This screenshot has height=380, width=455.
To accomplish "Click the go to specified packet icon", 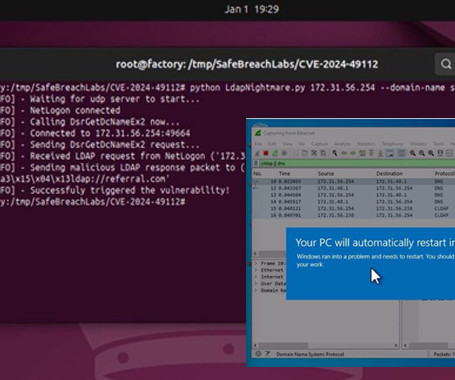I will pyautogui.click(x=362, y=153).
